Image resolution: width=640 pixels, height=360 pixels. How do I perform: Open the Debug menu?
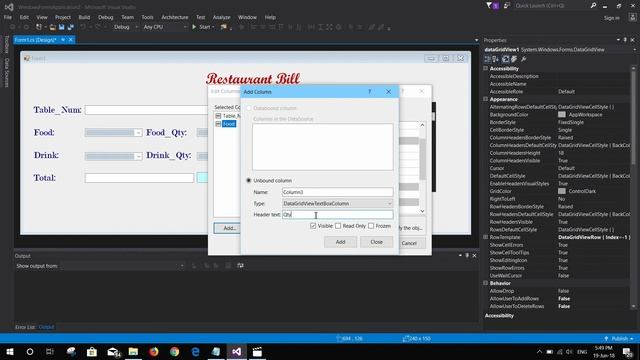click(x=105, y=17)
